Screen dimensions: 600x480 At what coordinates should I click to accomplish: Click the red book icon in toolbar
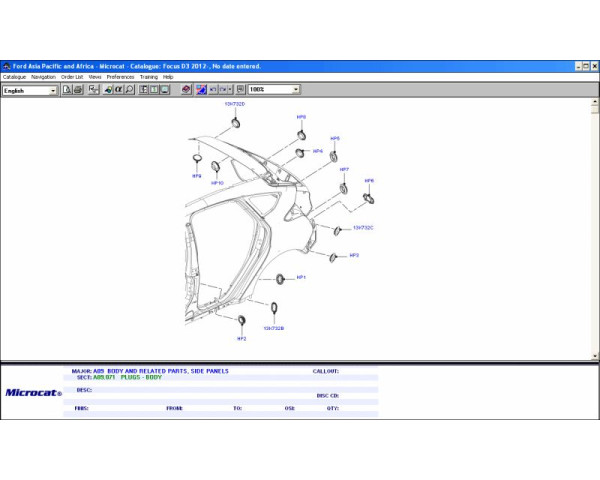(186, 89)
